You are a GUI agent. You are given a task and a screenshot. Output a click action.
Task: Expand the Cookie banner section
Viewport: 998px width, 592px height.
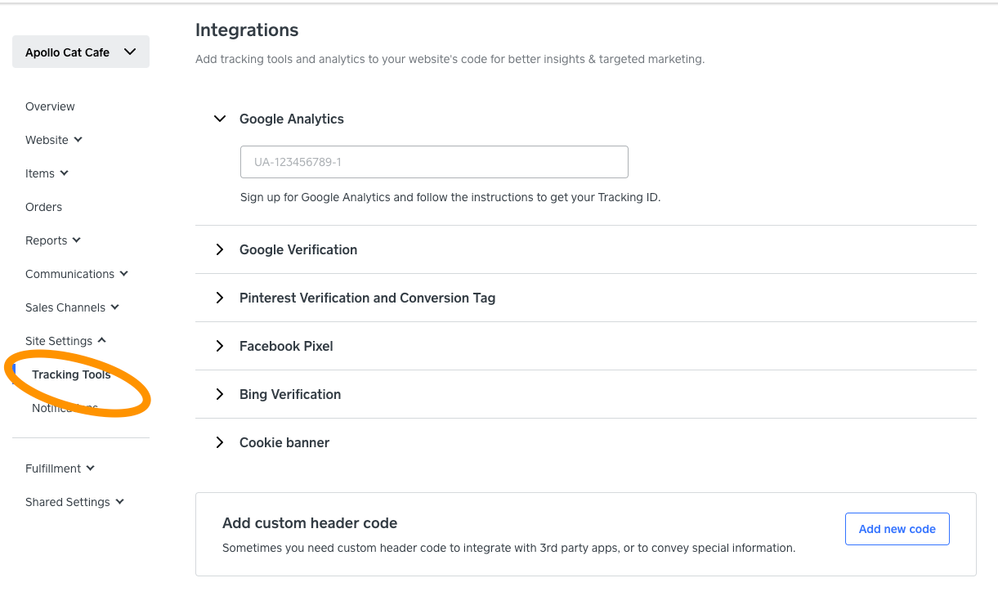[220, 442]
